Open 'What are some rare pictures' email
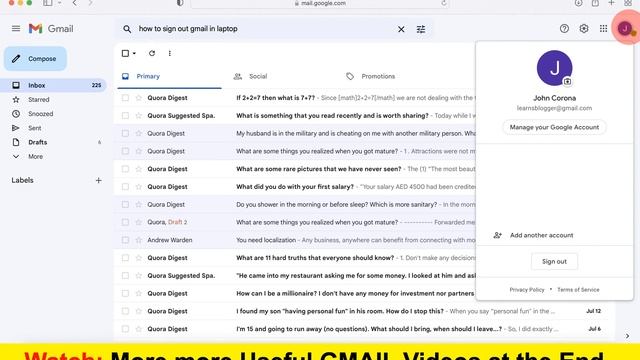 (x=319, y=169)
